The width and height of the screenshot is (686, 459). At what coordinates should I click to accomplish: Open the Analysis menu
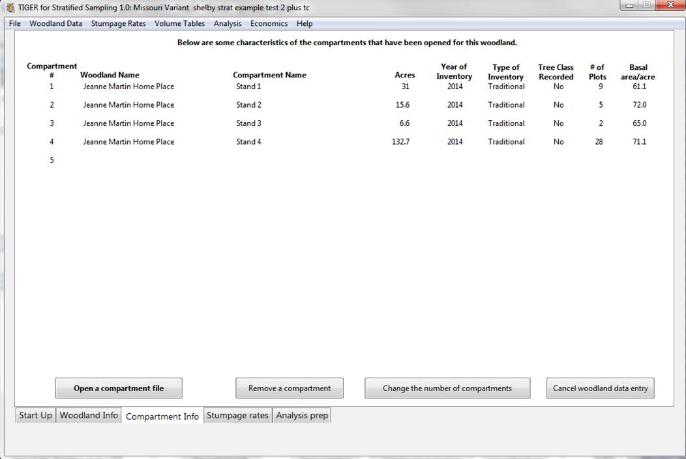point(228,23)
